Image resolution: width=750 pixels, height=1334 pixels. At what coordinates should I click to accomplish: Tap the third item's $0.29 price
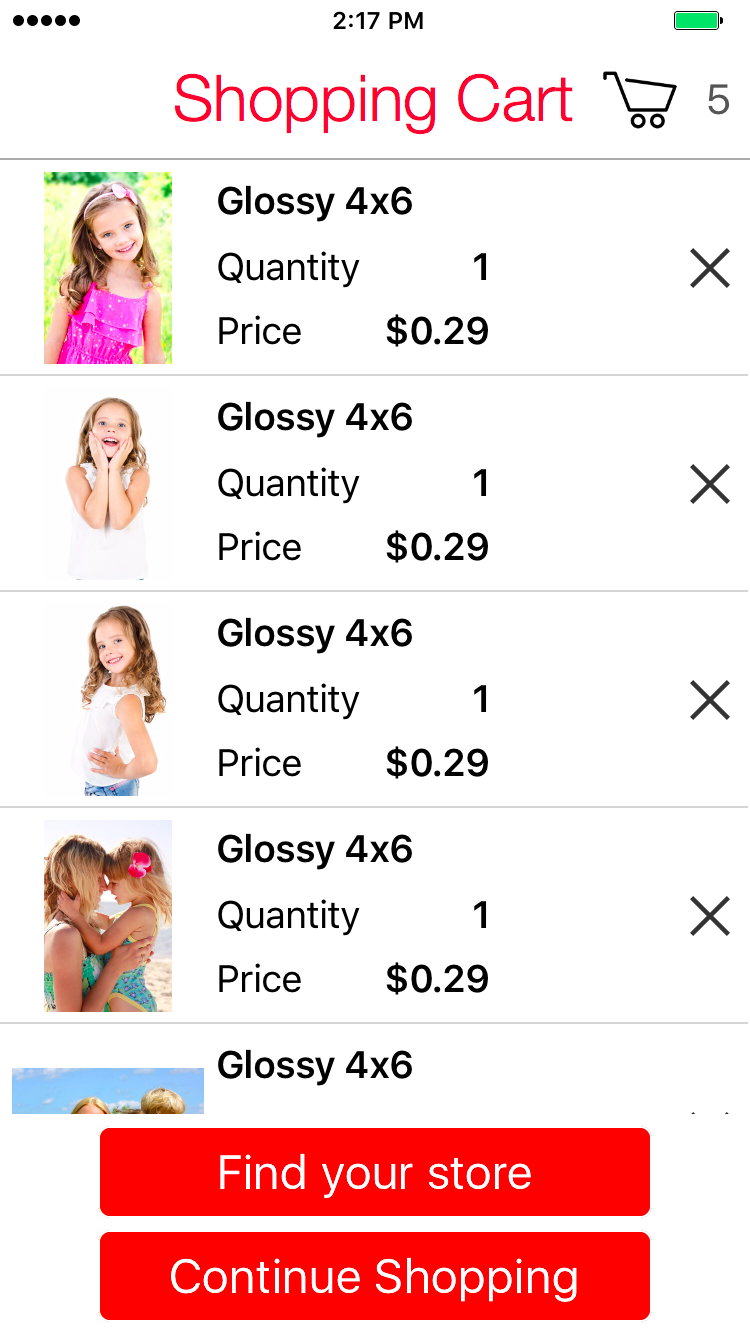[437, 764]
